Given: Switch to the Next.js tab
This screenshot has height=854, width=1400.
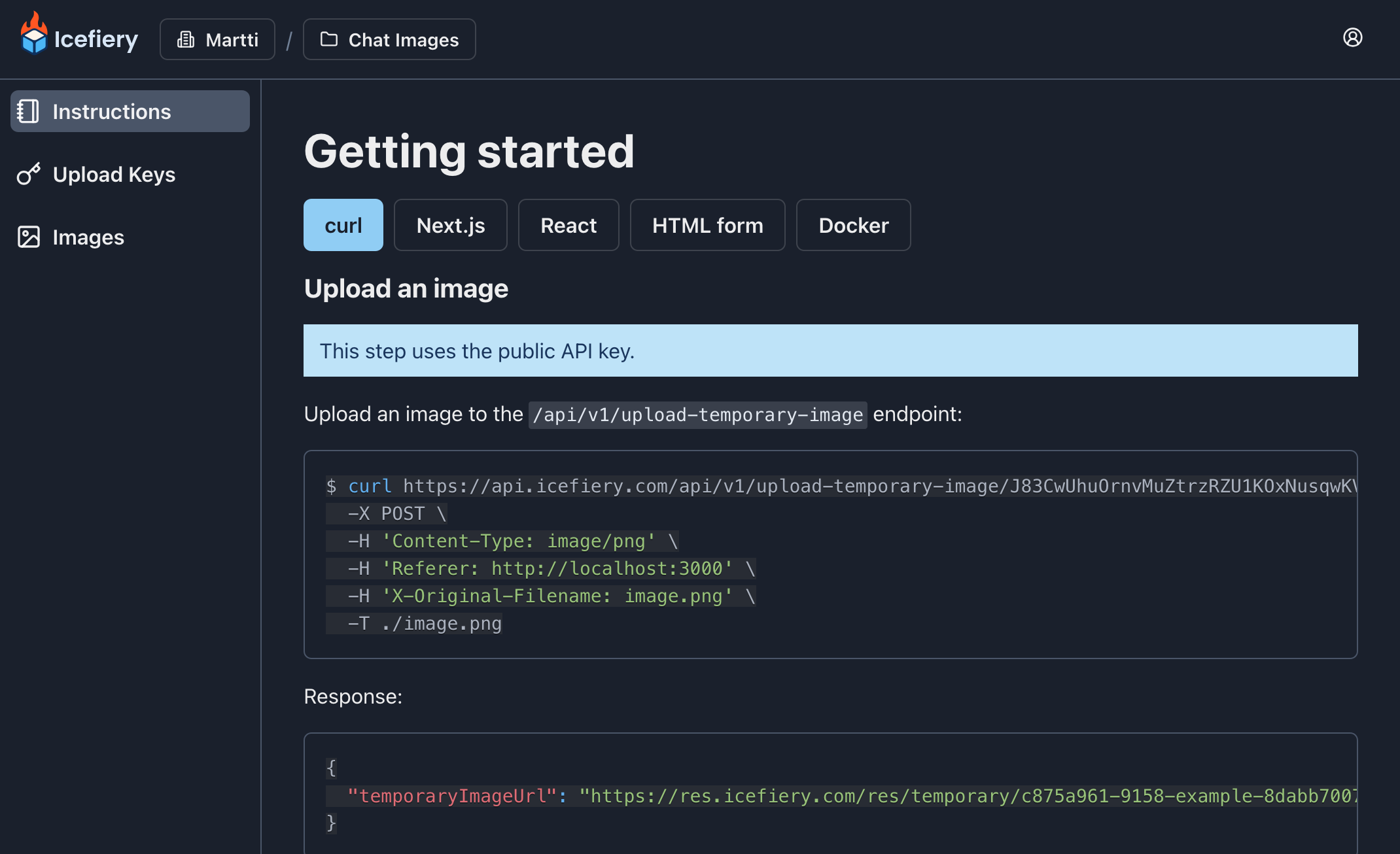Looking at the screenshot, I should 451,225.
